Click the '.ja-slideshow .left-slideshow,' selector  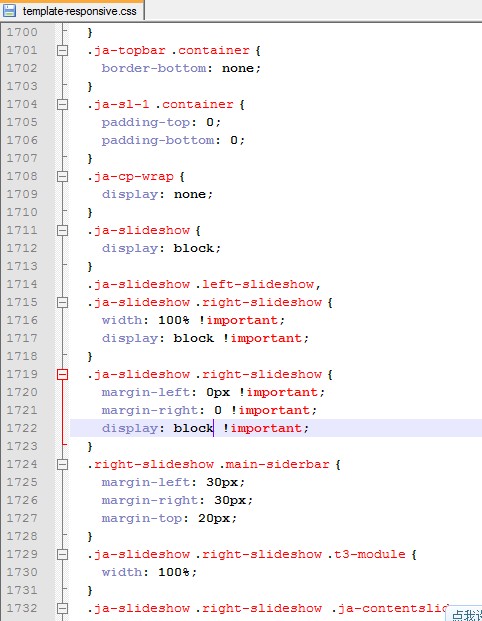click(204, 284)
